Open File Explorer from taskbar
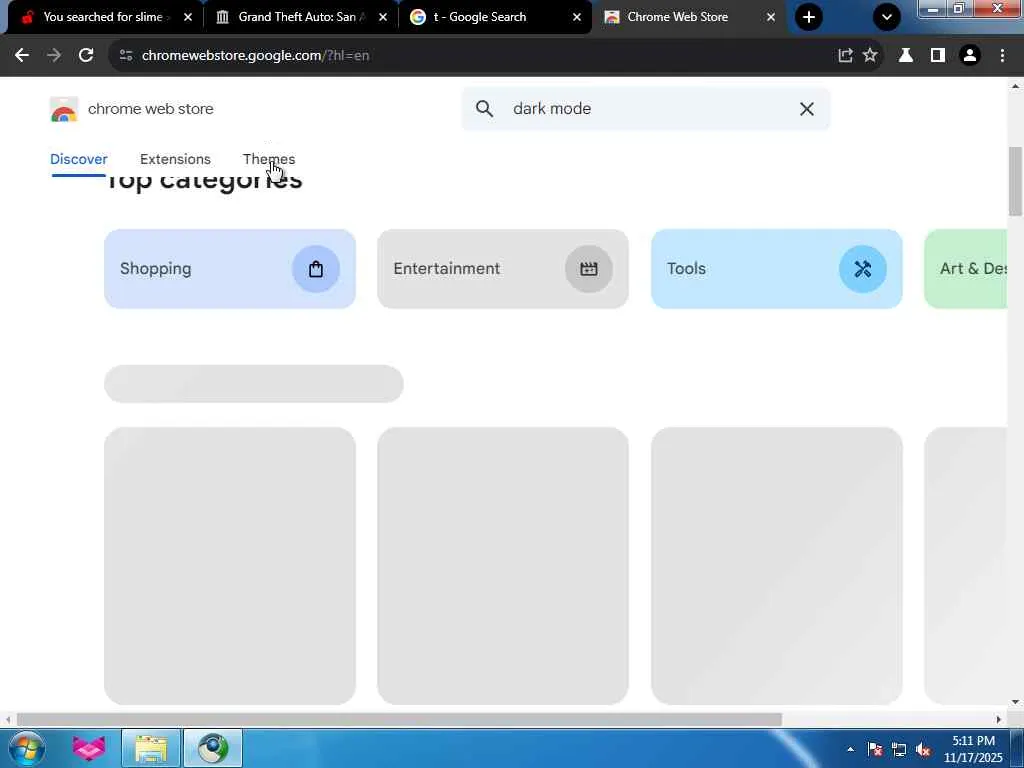This screenshot has width=1024, height=768. [151, 748]
